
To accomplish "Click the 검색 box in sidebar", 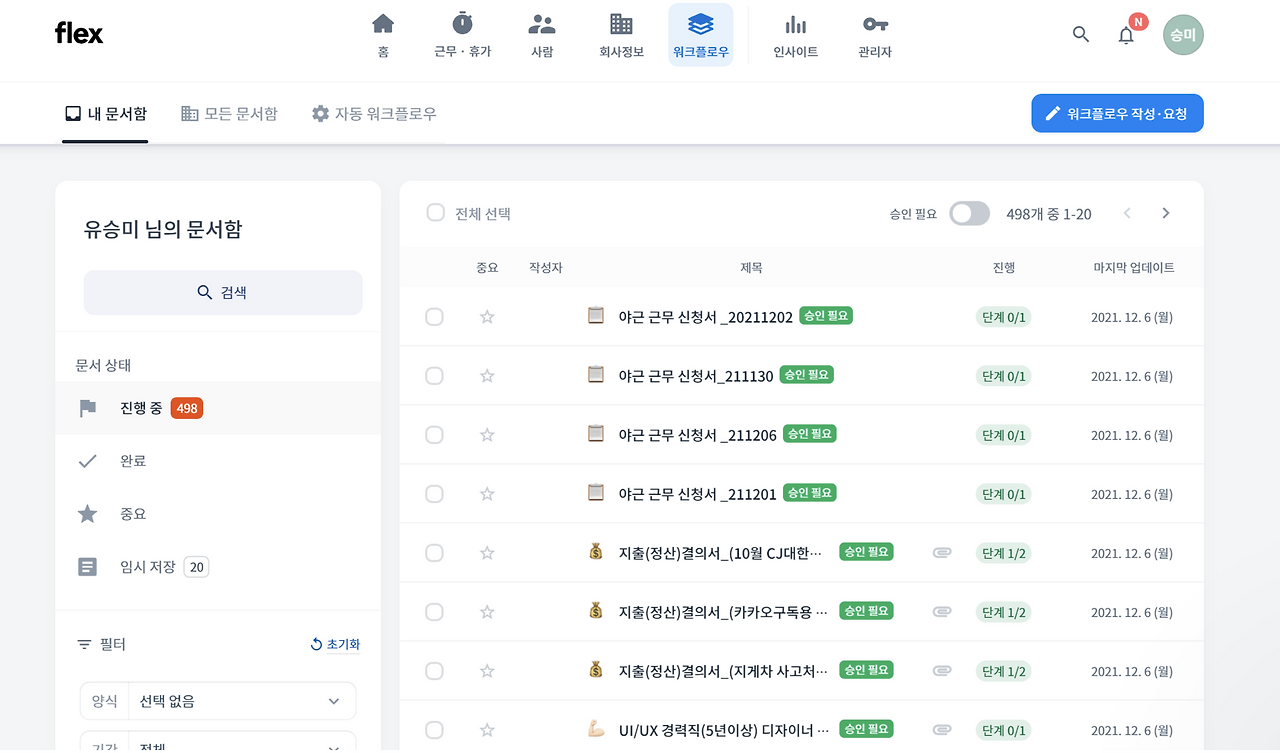I will tap(223, 292).
